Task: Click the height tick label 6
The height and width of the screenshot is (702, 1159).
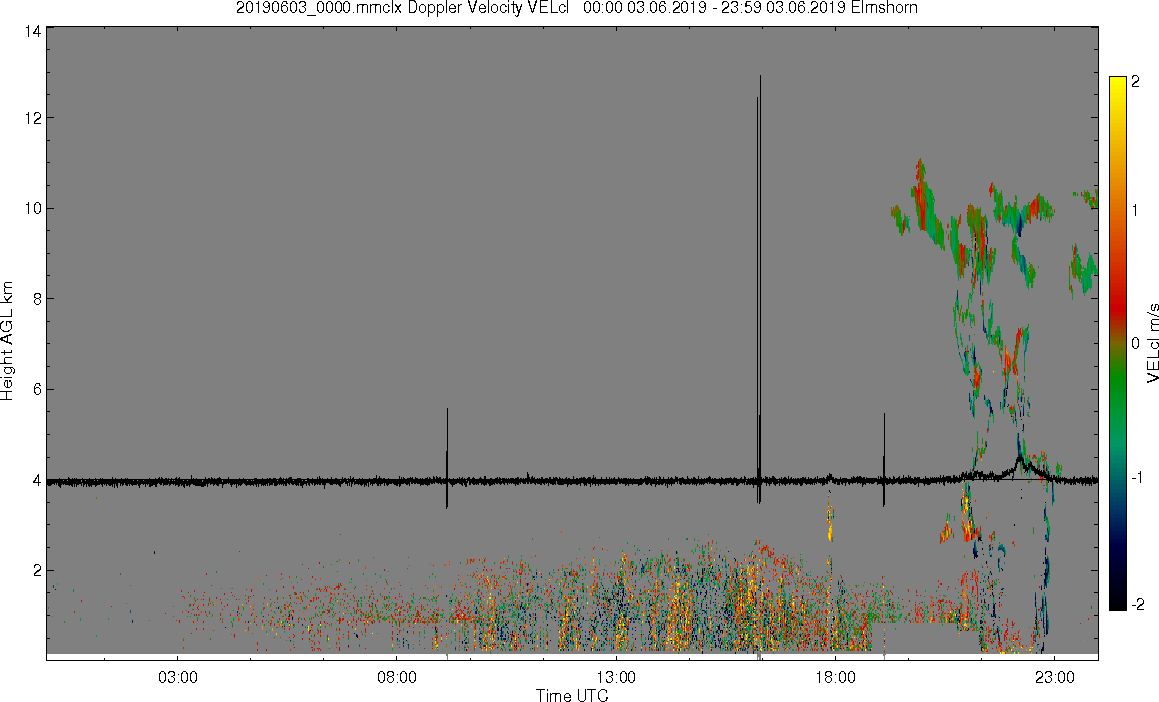Action: click(x=36, y=389)
